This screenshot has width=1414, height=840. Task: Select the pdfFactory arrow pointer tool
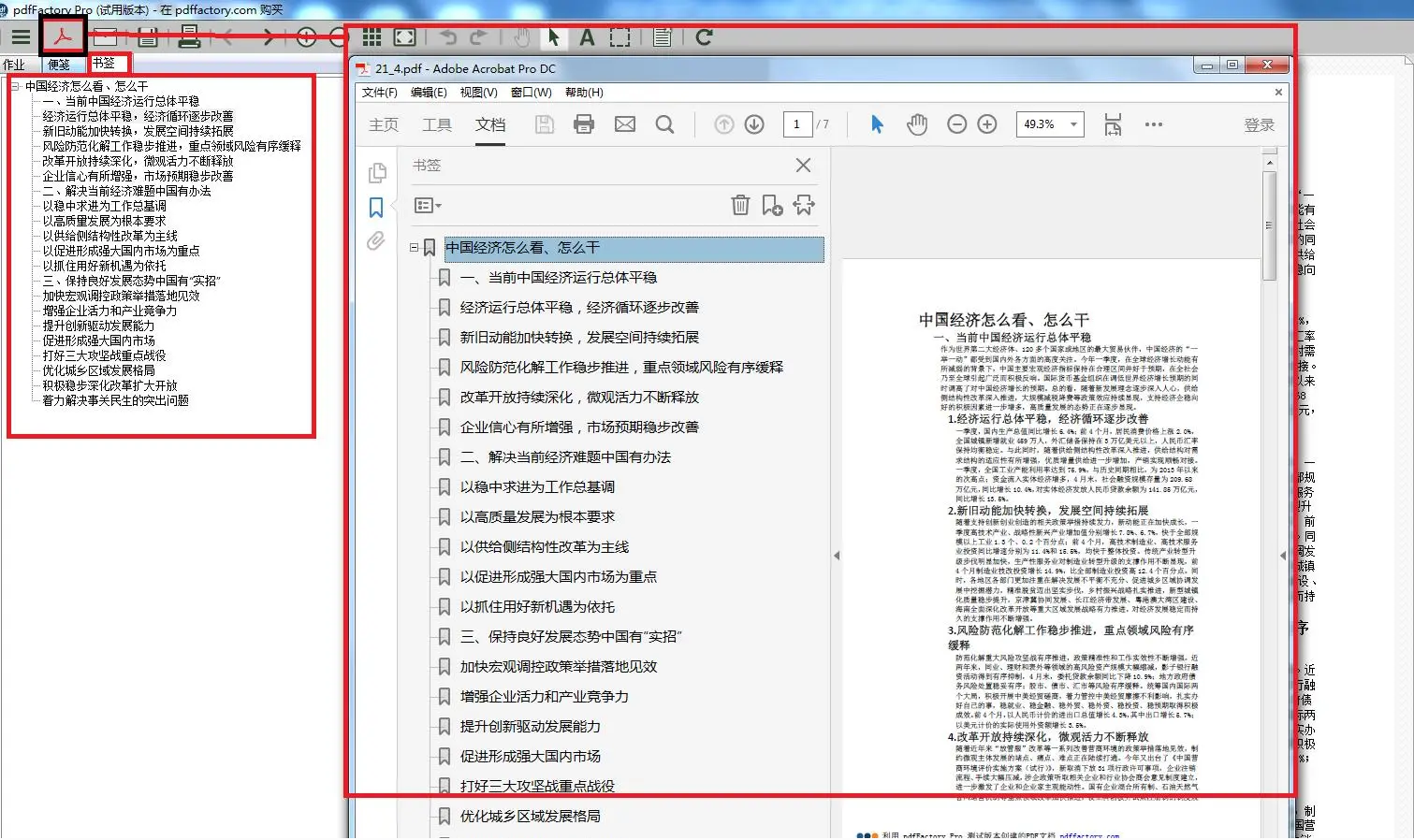(553, 37)
